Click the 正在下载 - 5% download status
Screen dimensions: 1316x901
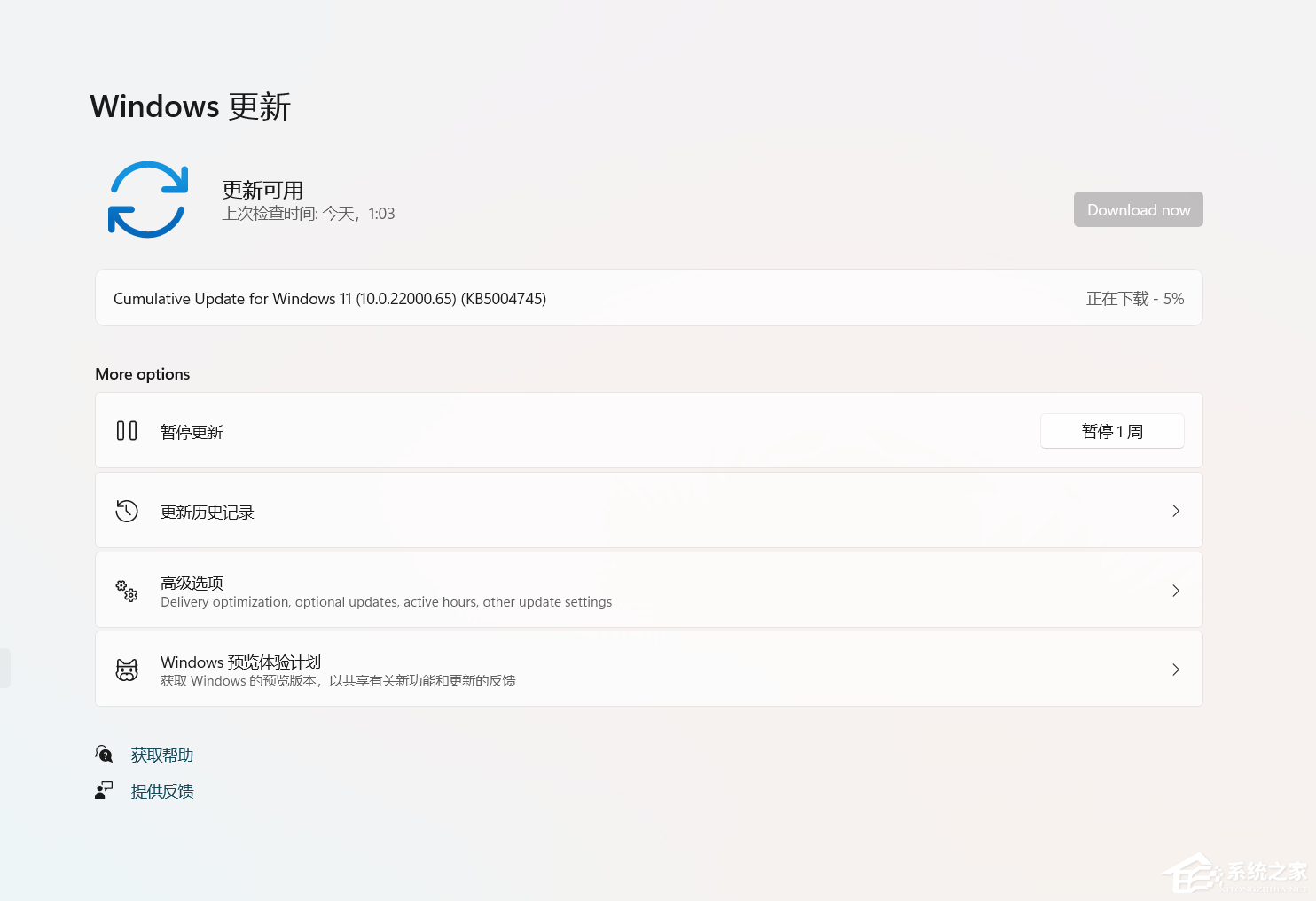tap(1135, 299)
